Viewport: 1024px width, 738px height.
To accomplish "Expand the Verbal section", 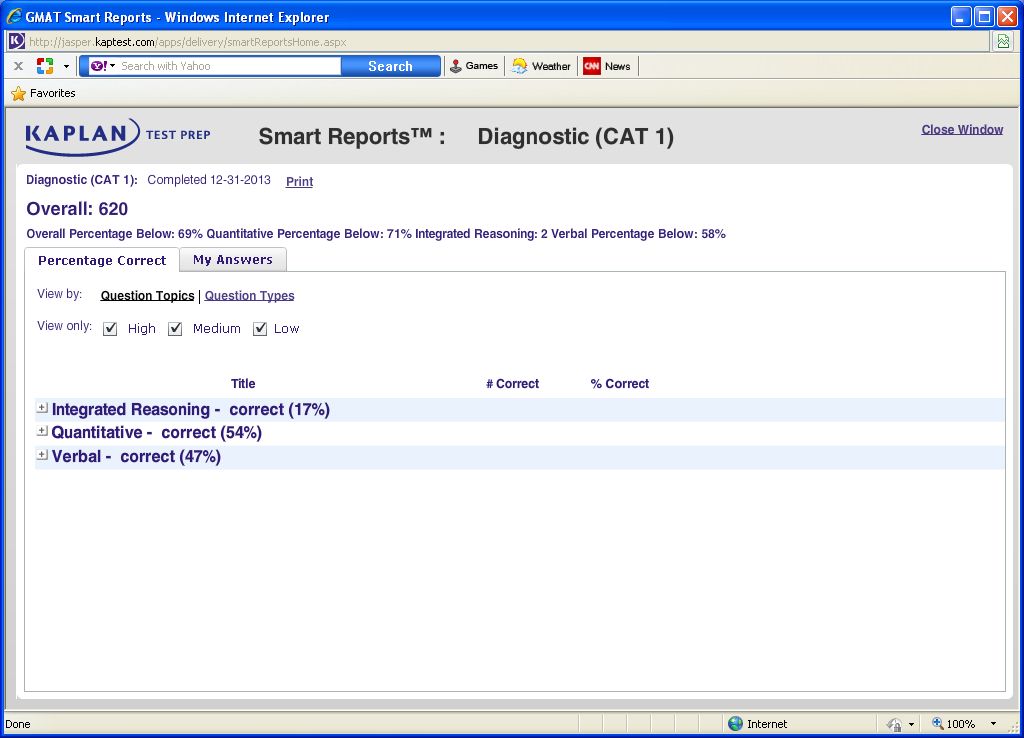I will click(42, 455).
